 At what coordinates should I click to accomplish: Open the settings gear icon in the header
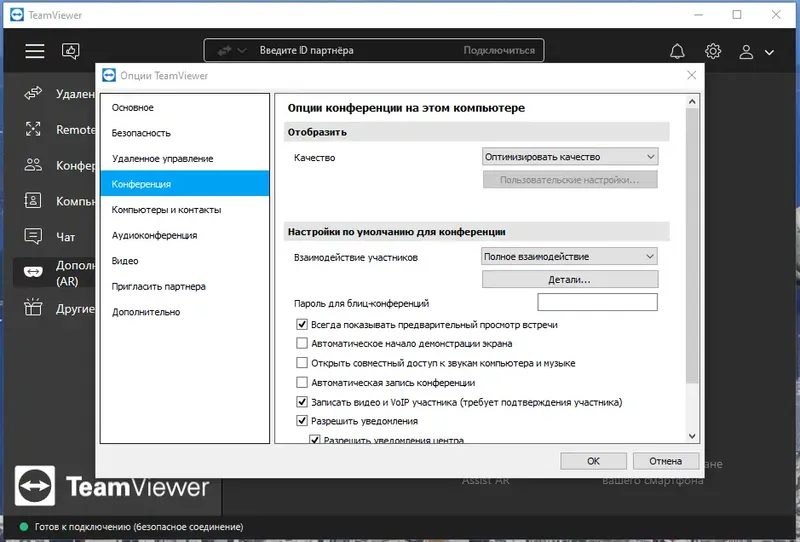[x=713, y=51]
